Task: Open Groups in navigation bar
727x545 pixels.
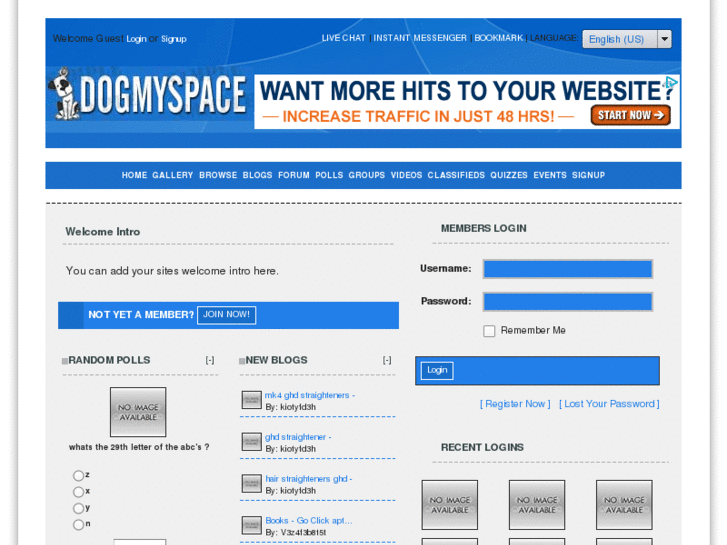Action: [x=367, y=175]
